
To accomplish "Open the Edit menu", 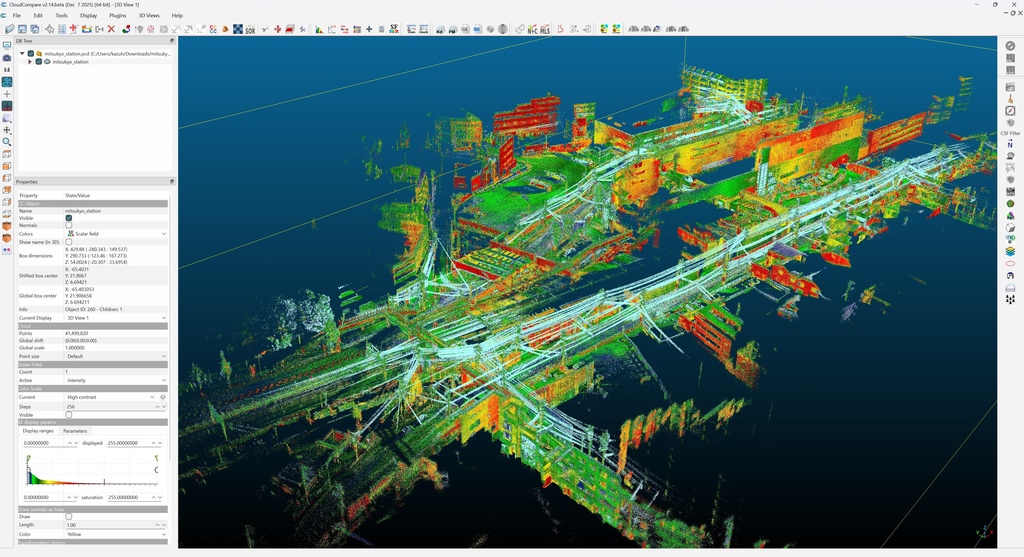I will (x=38, y=15).
